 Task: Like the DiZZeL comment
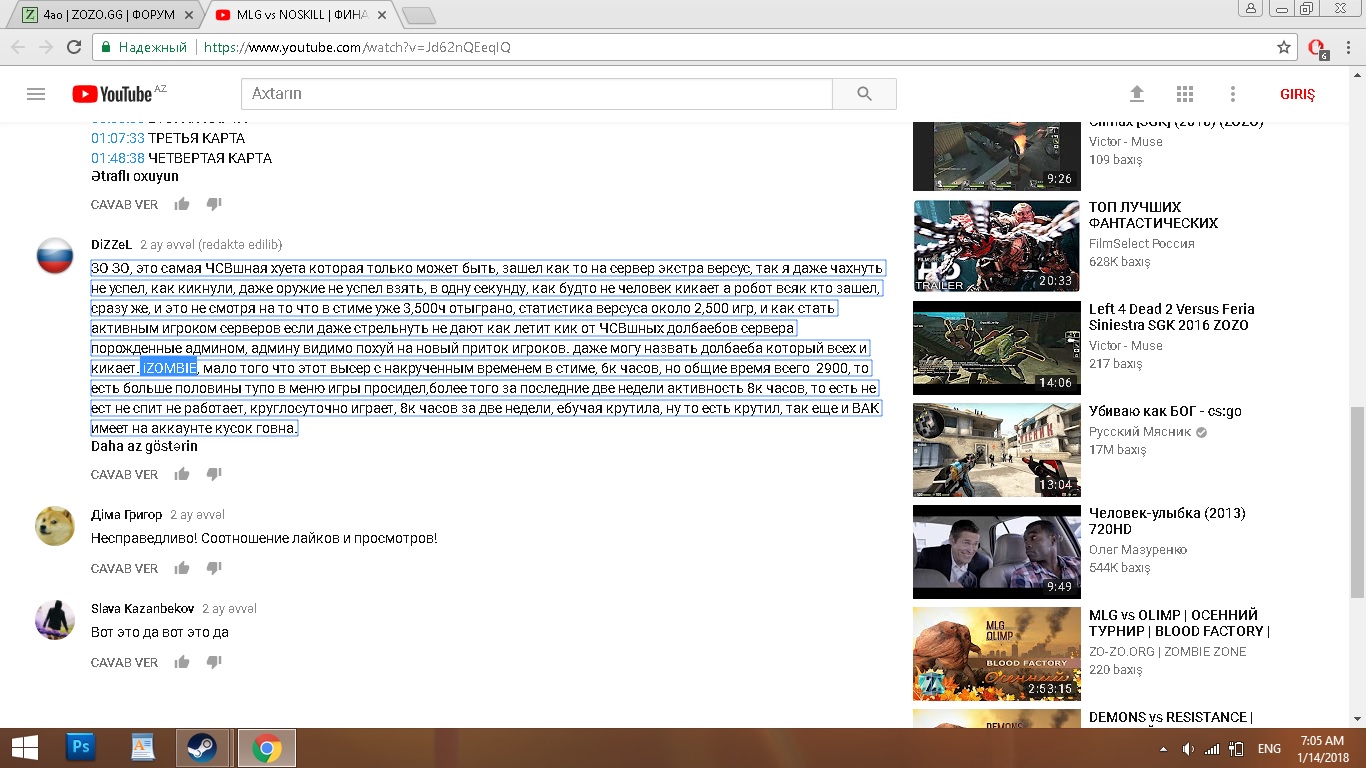coord(182,474)
